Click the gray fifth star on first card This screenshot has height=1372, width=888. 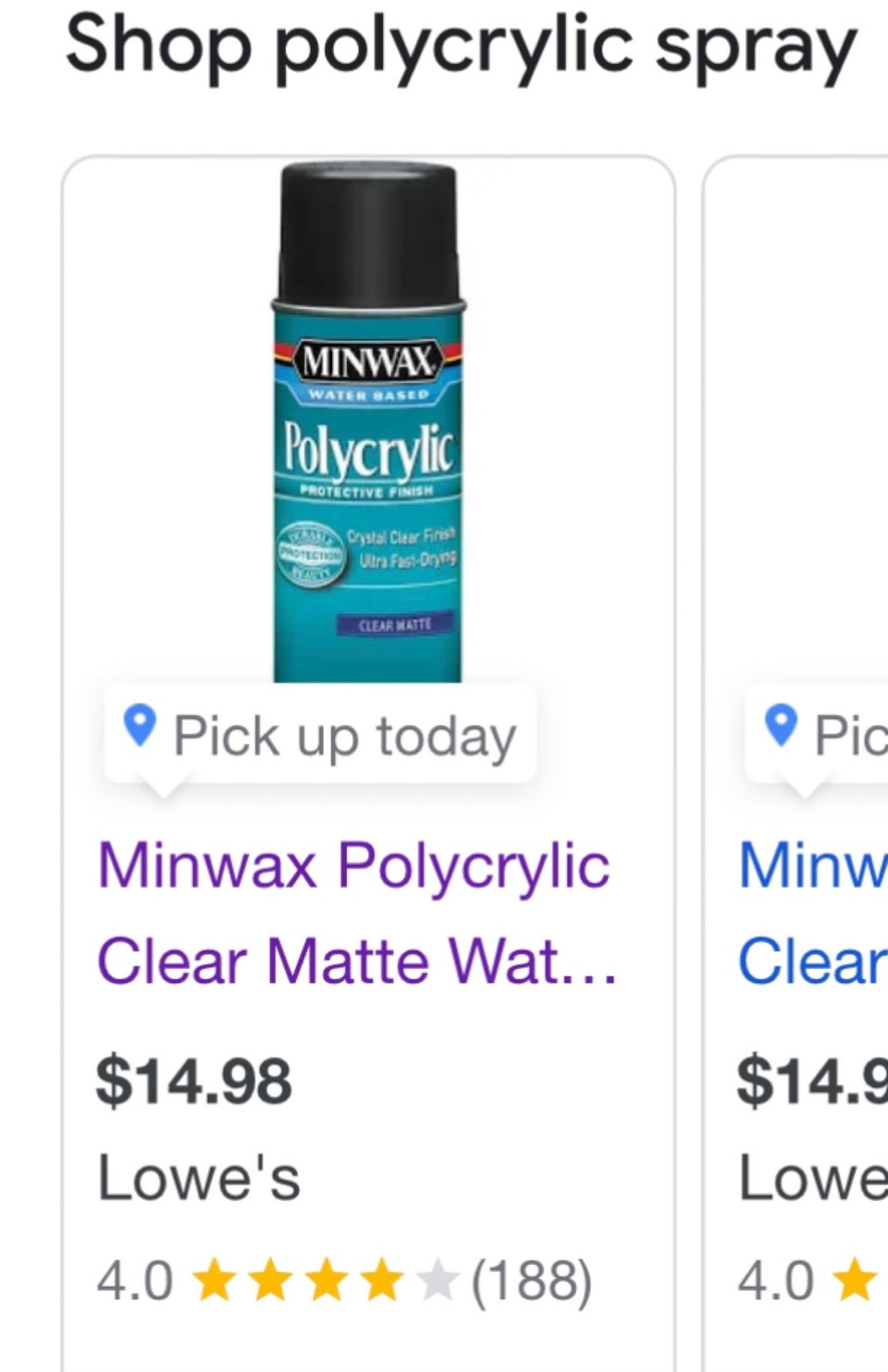click(438, 1280)
